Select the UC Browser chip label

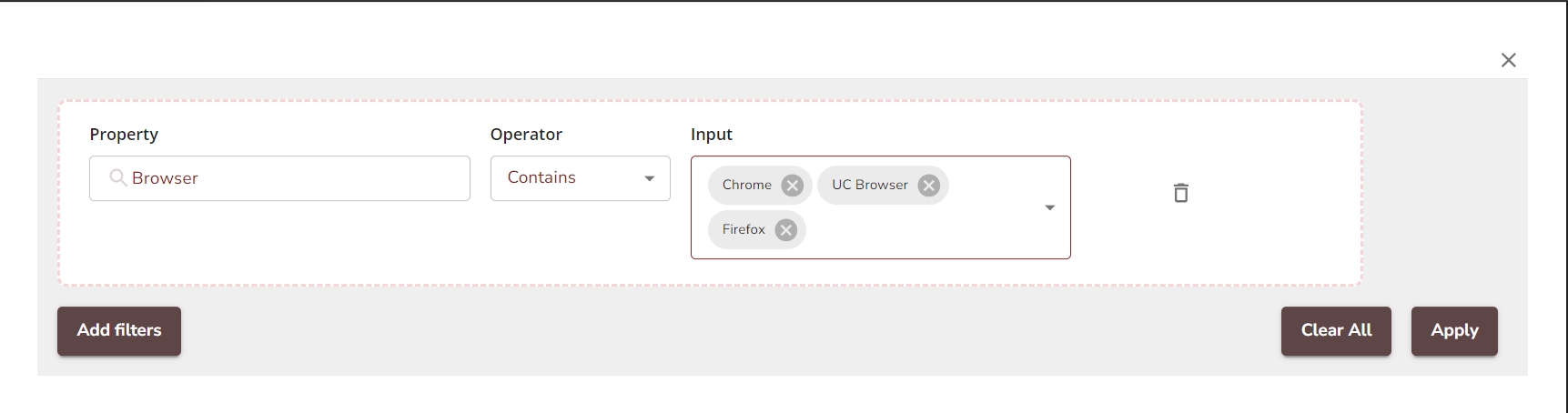point(869,186)
